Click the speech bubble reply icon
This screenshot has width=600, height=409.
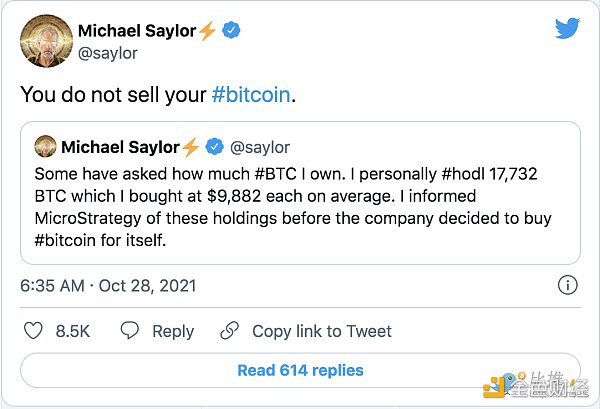pyautogui.click(x=129, y=331)
